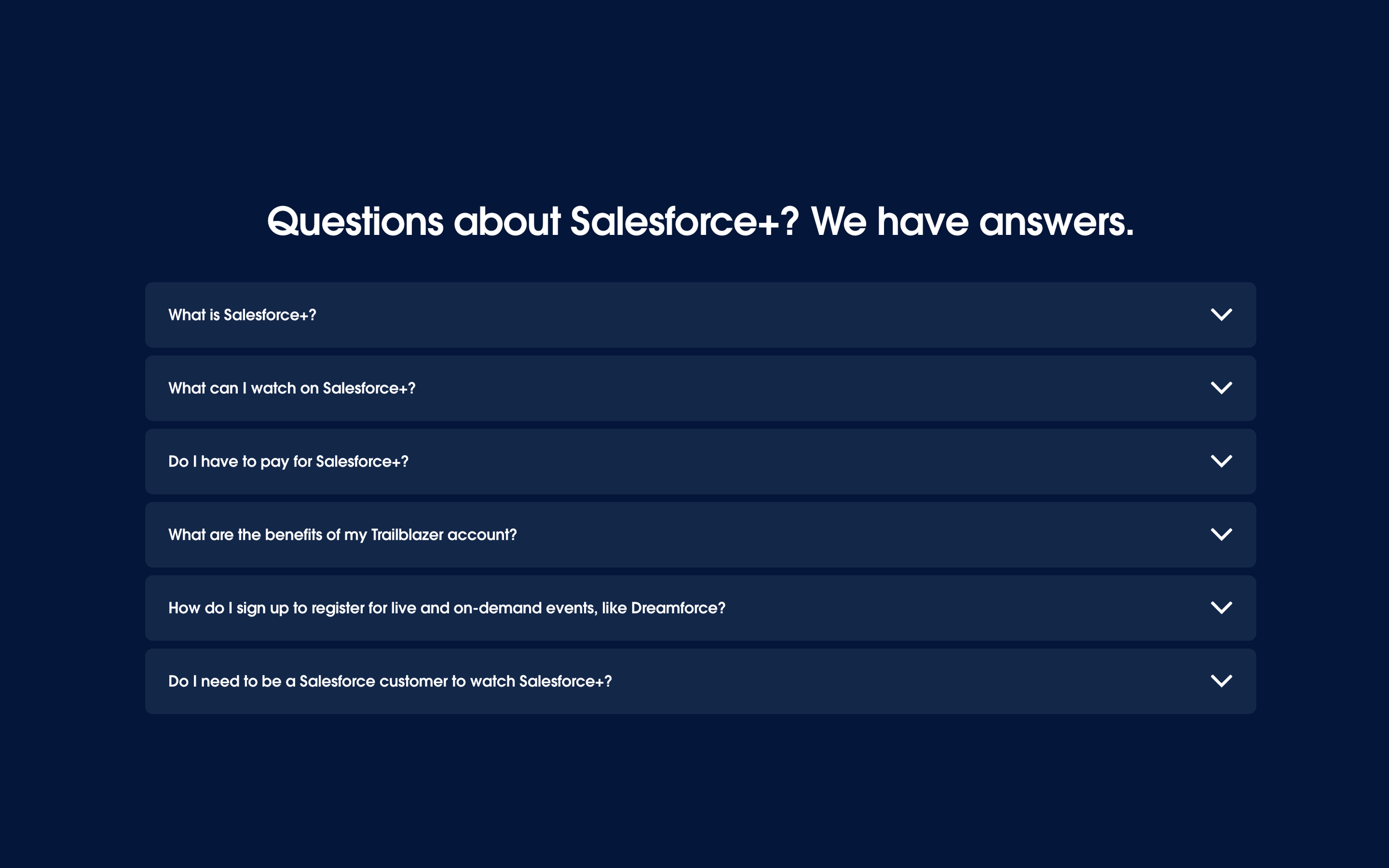This screenshot has height=868, width=1389.
Task: Expand "What are the benefits of my Trailblazer account?"
Action: [x=701, y=534]
